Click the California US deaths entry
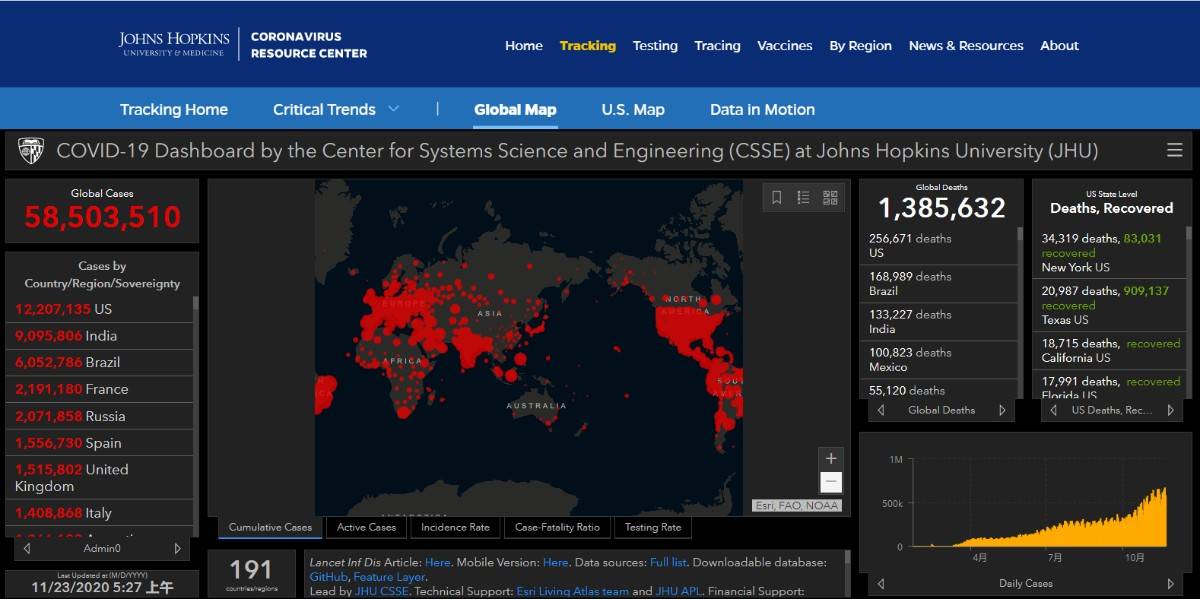The height and width of the screenshot is (599, 1200). click(x=1109, y=350)
